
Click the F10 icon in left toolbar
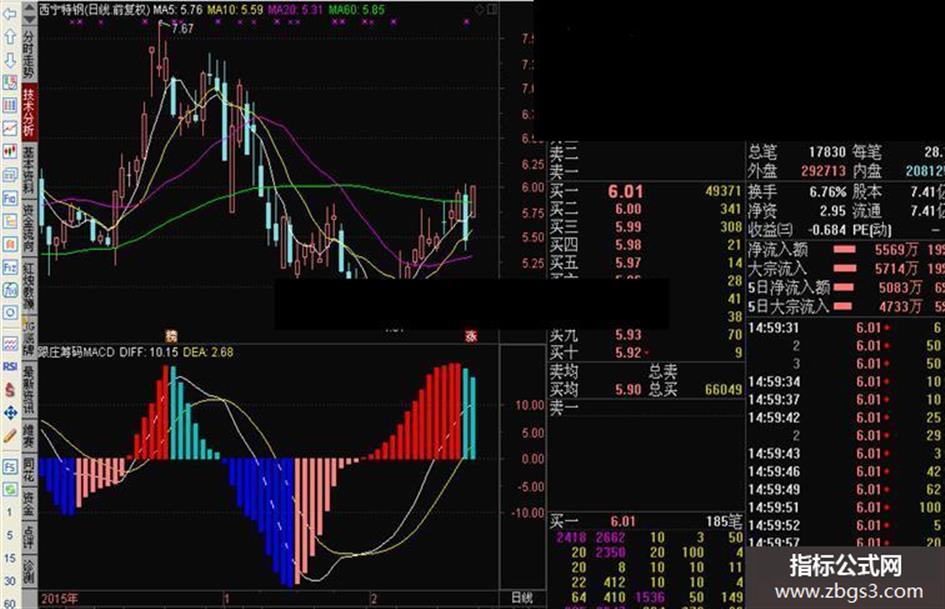pos(10,198)
